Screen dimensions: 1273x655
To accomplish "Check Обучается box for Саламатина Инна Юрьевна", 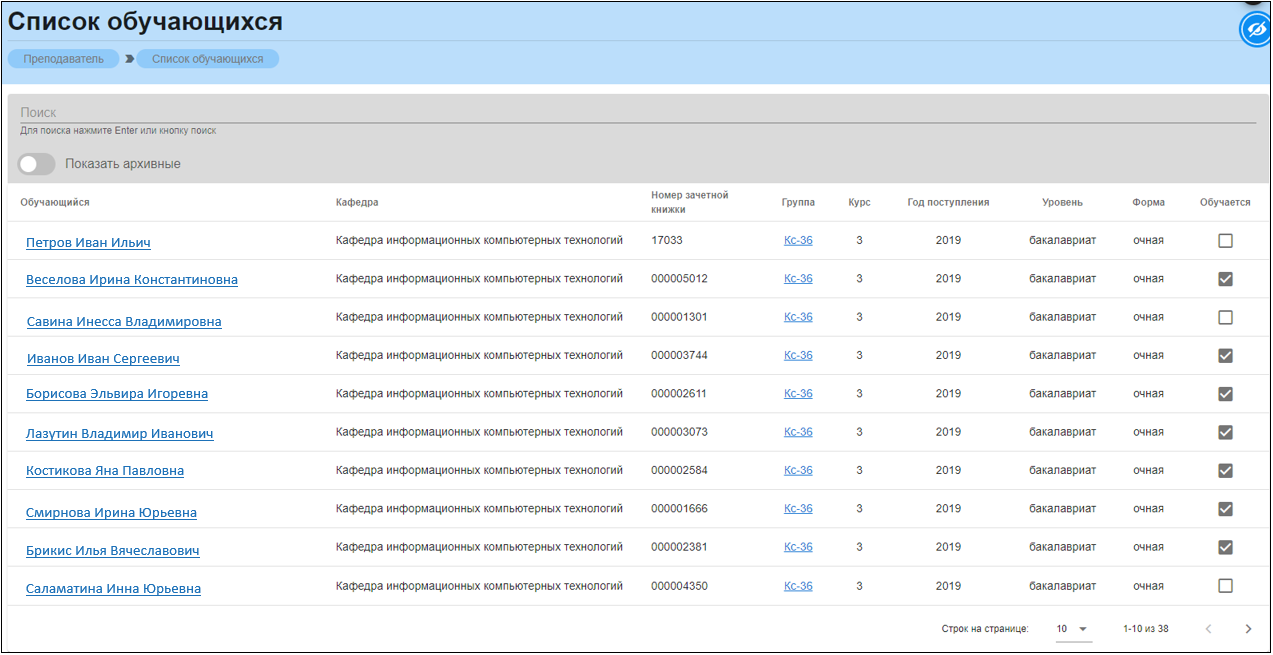I will click(1225, 586).
